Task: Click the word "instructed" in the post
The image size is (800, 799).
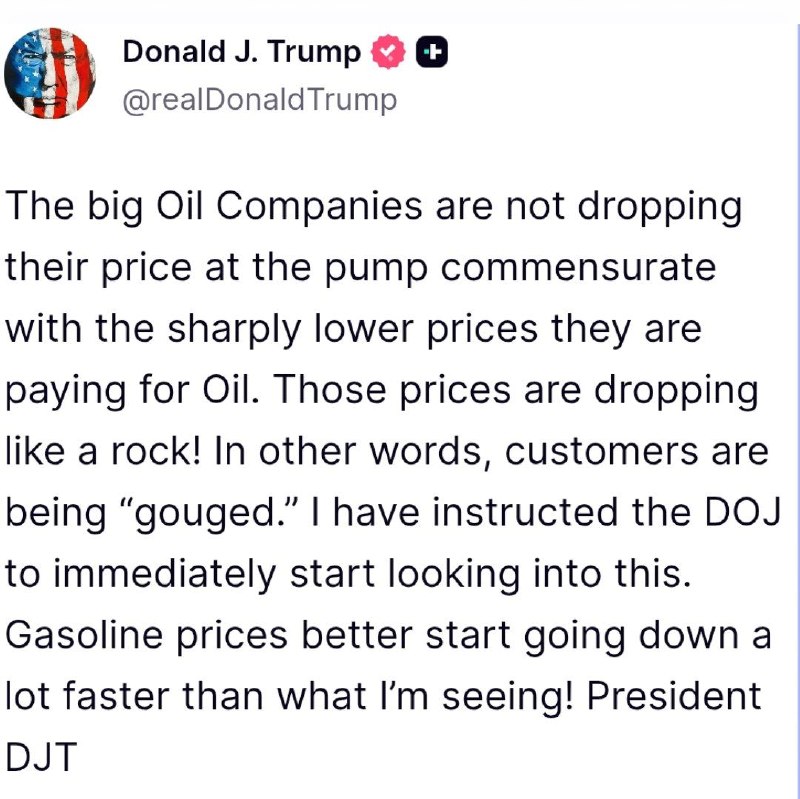Action: click(x=526, y=512)
